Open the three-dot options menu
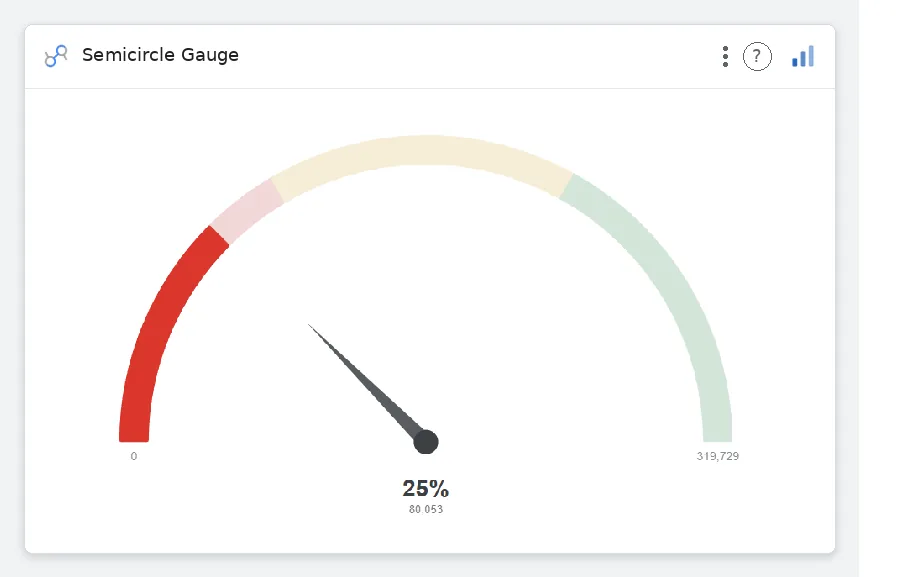Screen dimensions: 923x577 click(725, 57)
